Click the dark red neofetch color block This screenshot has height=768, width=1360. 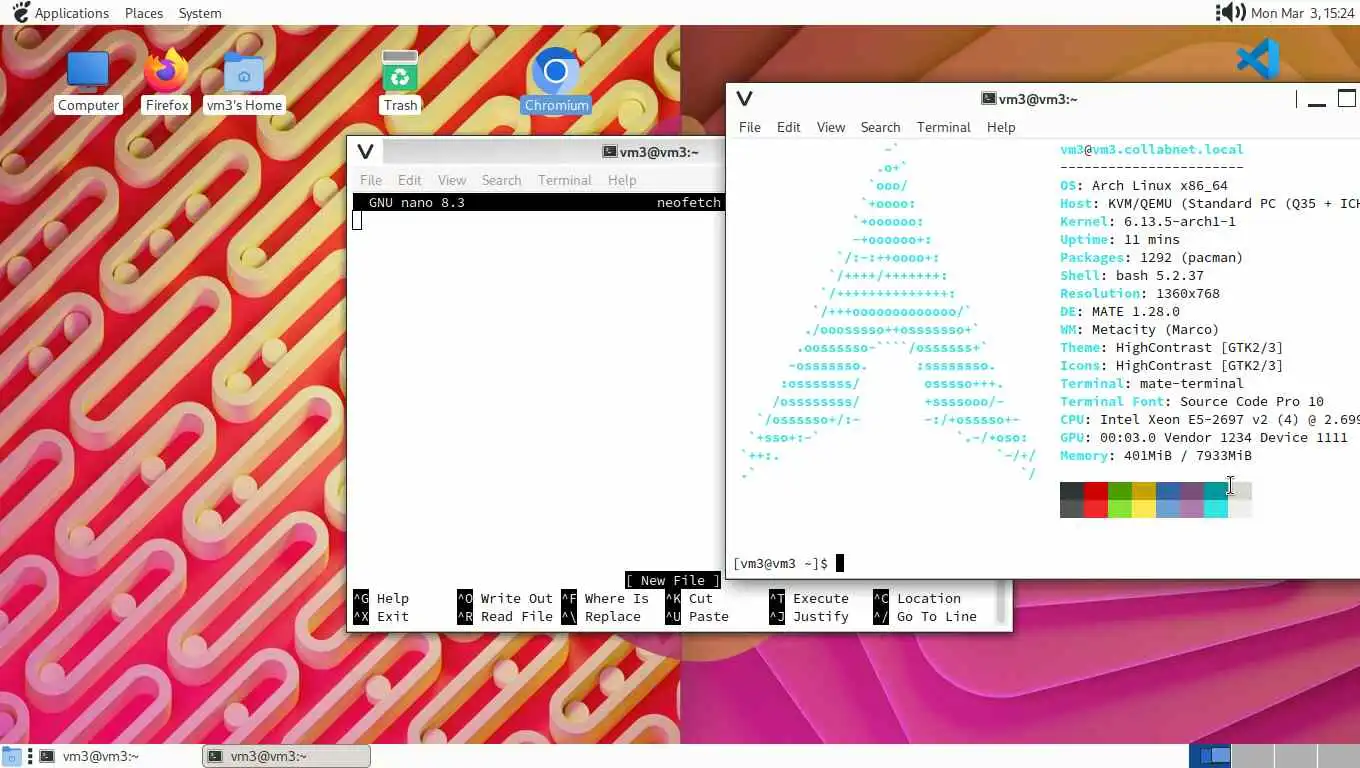click(1096, 491)
